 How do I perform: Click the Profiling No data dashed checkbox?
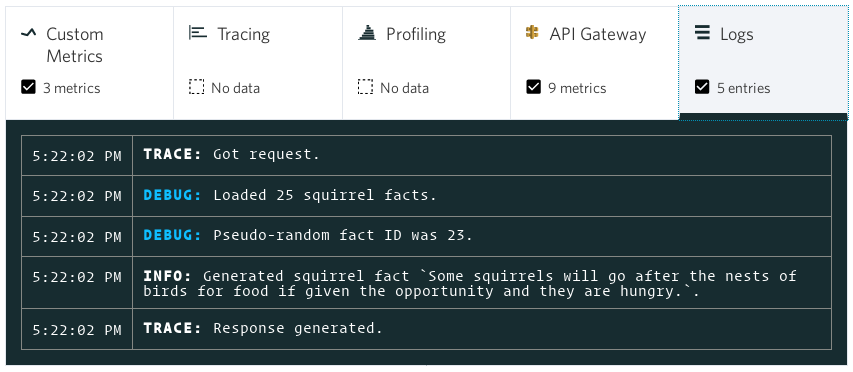coord(365,87)
